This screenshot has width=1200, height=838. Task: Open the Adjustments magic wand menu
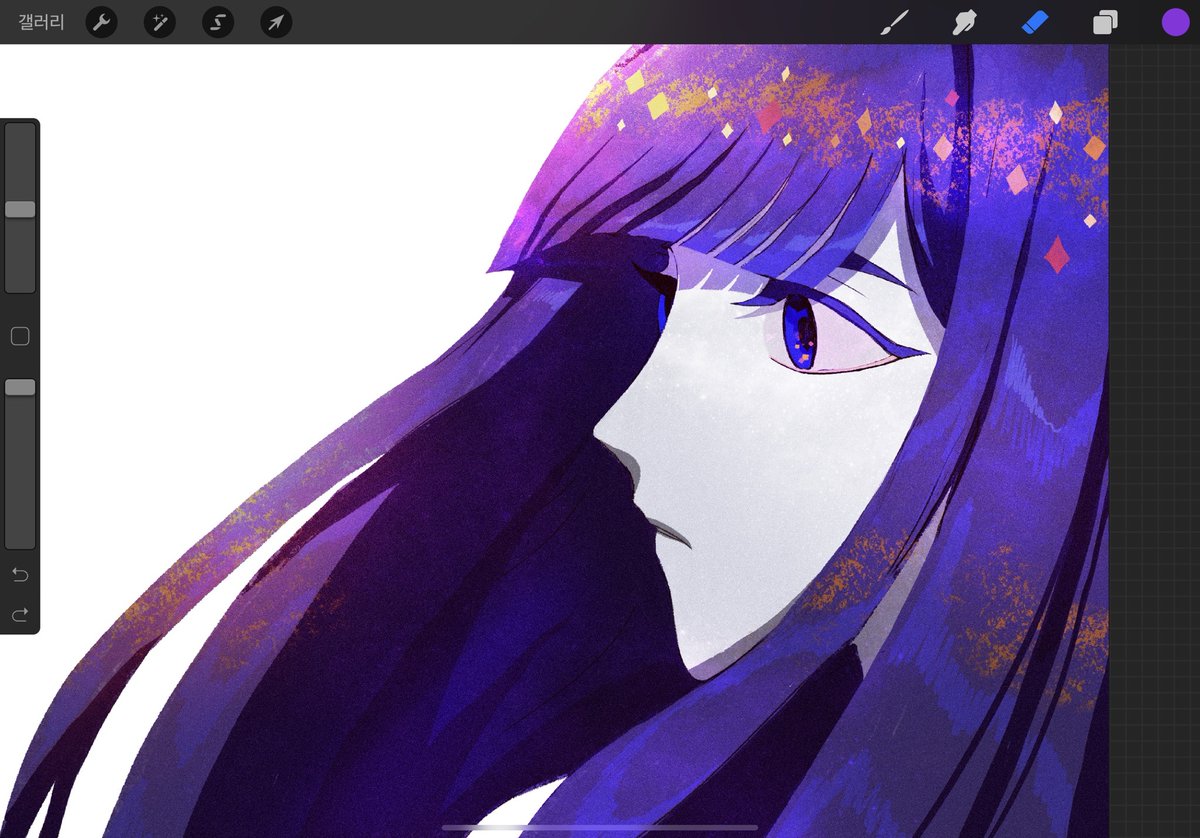[x=160, y=22]
